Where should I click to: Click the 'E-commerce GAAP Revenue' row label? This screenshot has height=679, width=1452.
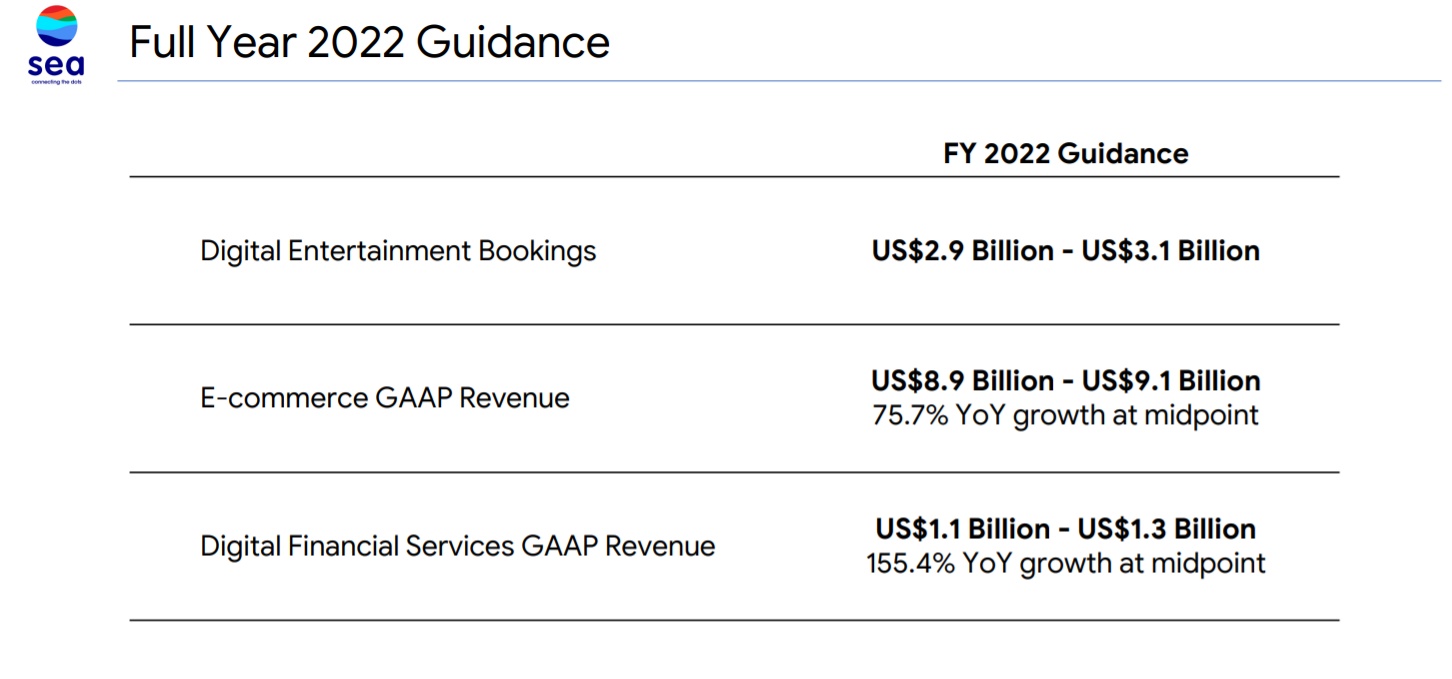pyautogui.click(x=385, y=398)
